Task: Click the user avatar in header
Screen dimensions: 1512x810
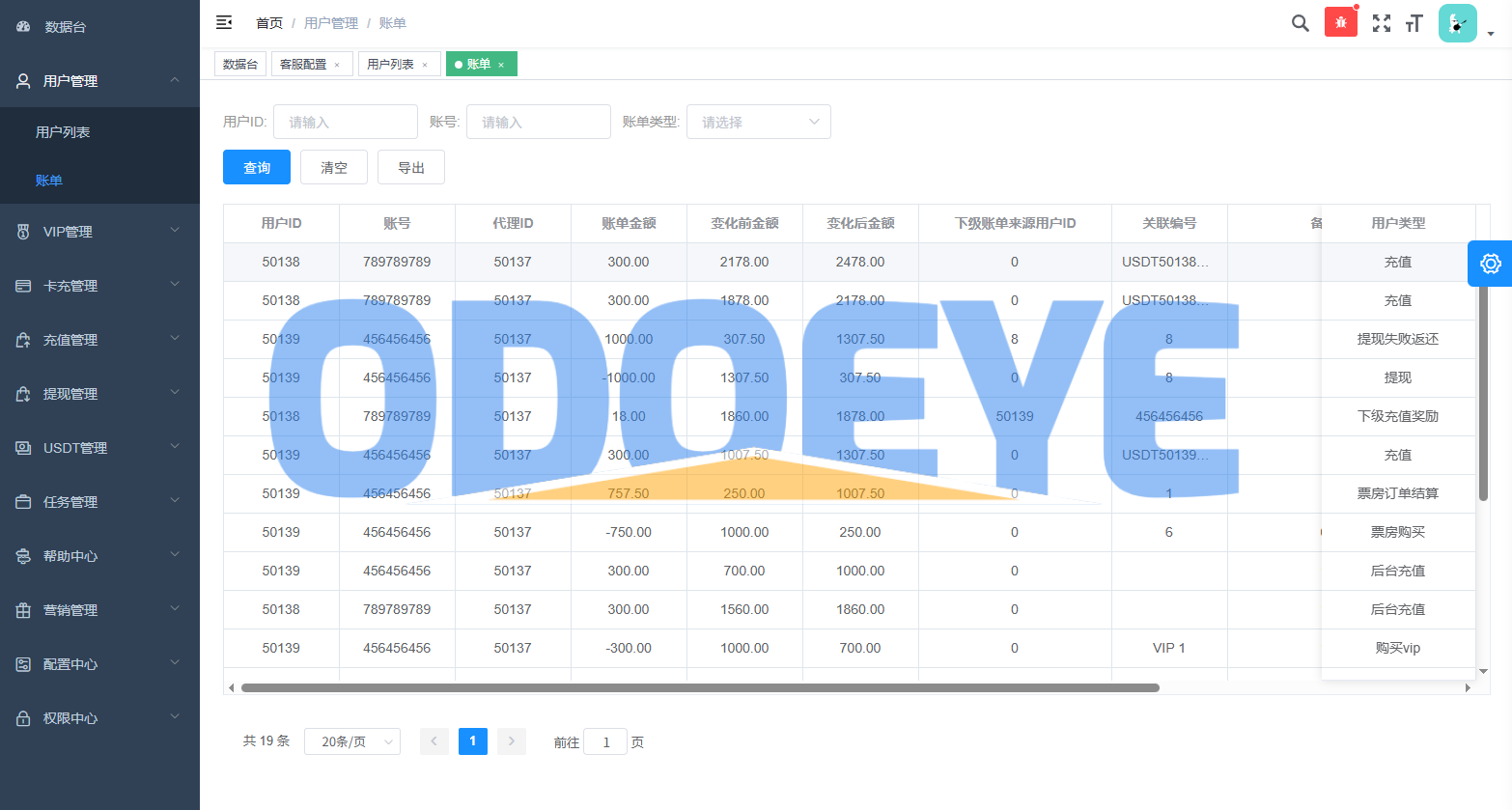Action: click(1457, 23)
